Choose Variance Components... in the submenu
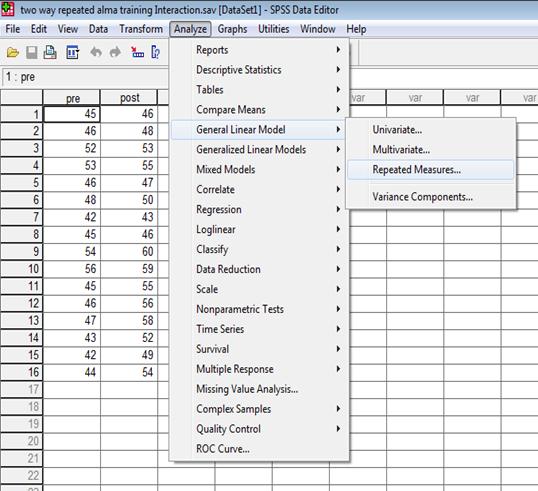Screen dimensions: 538x491 pyautogui.click(x=431, y=197)
